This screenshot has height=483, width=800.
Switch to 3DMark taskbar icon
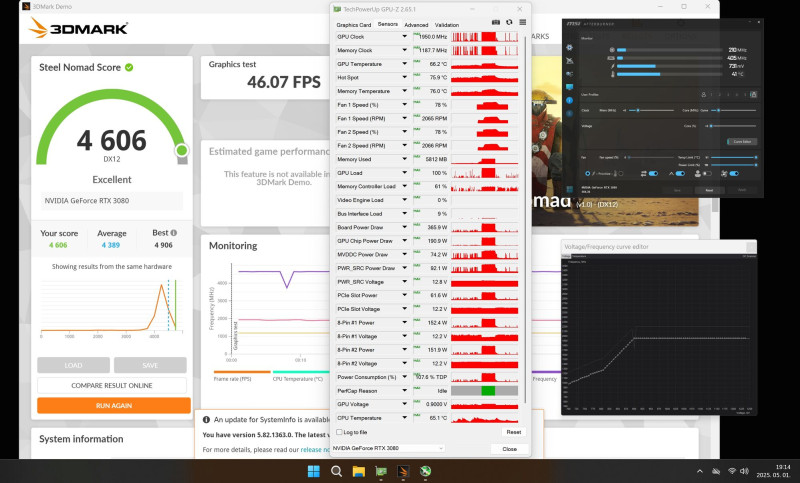403,471
